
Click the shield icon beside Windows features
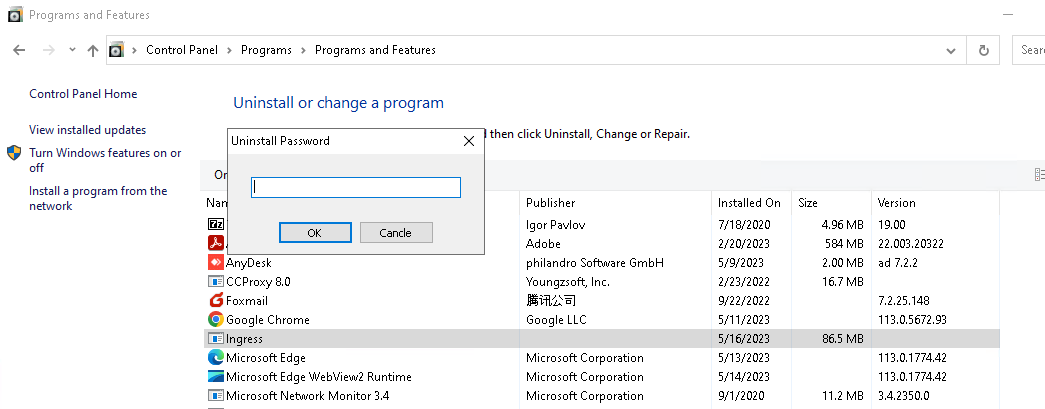(x=14, y=153)
